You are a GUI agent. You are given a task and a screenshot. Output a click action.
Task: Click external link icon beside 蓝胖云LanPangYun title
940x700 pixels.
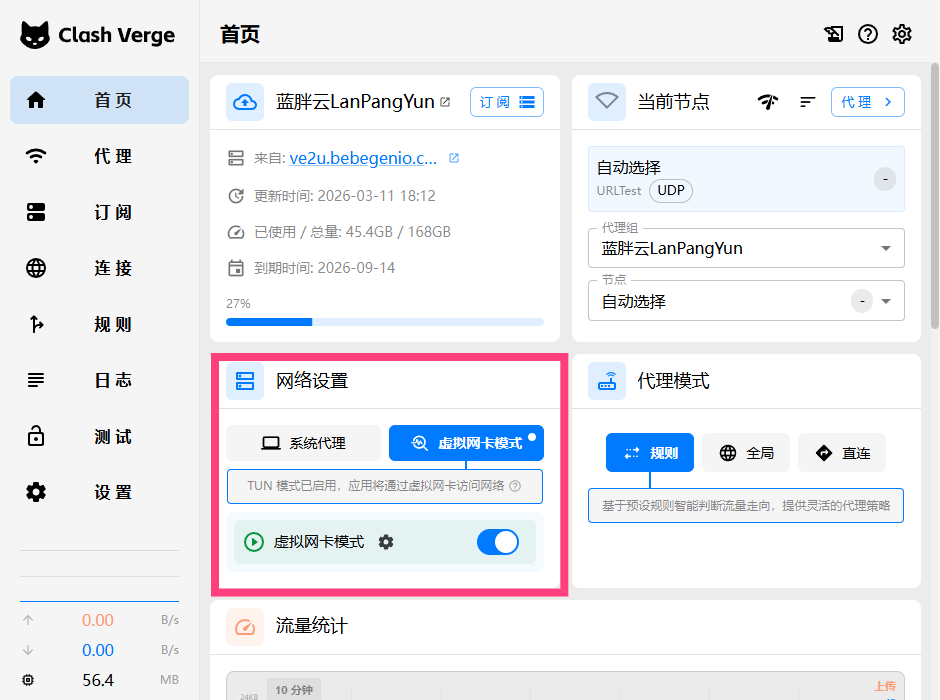point(446,102)
